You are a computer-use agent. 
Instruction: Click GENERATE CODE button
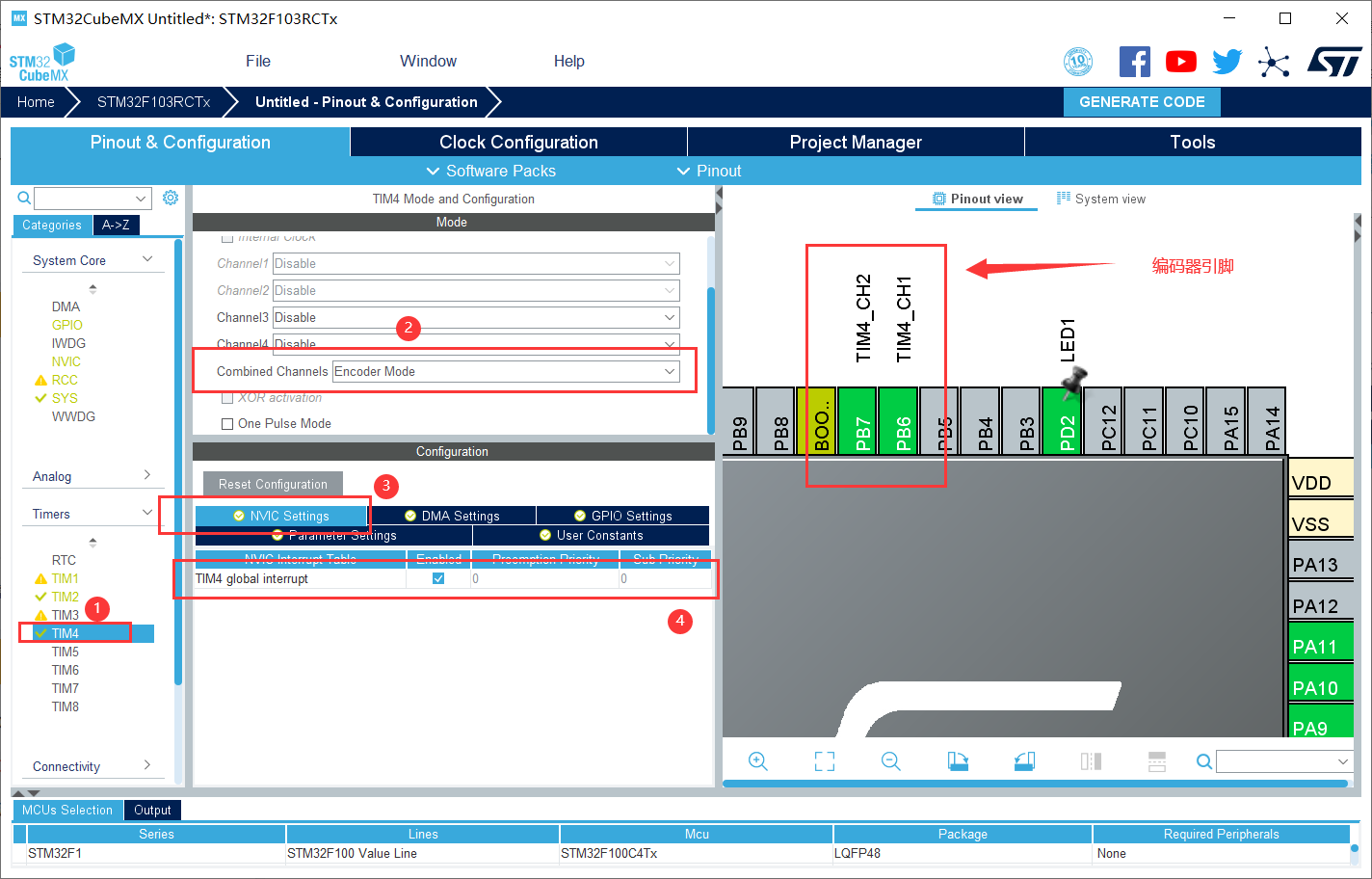(1142, 101)
